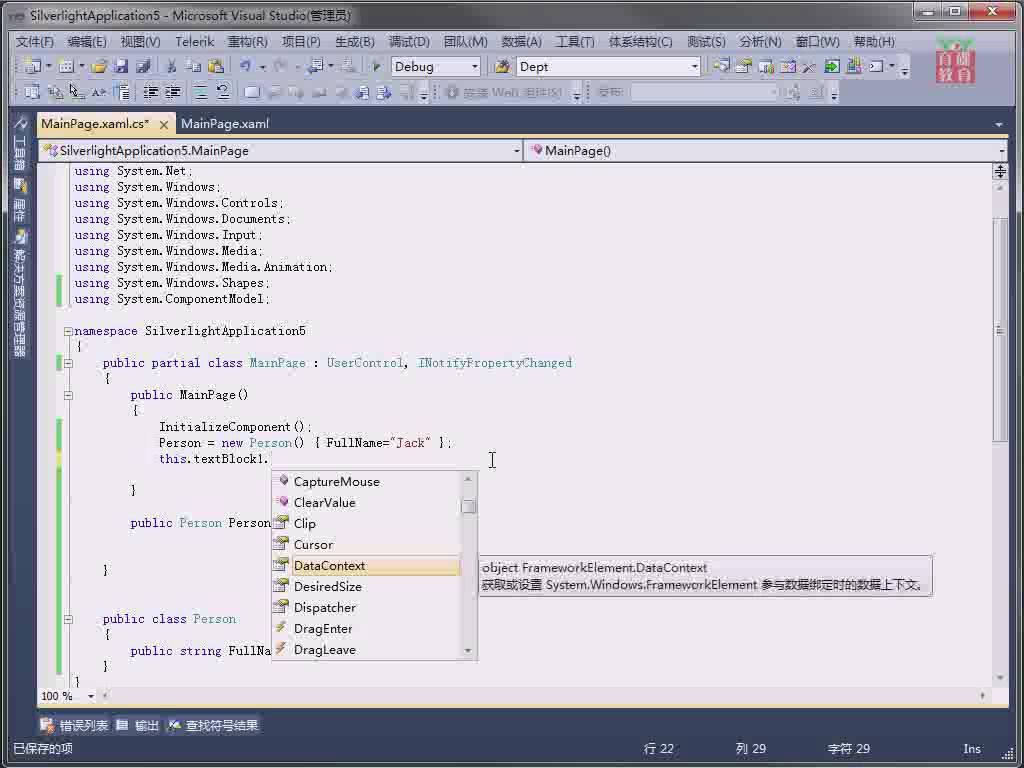Open the 帮助(H) menu

coord(874,42)
